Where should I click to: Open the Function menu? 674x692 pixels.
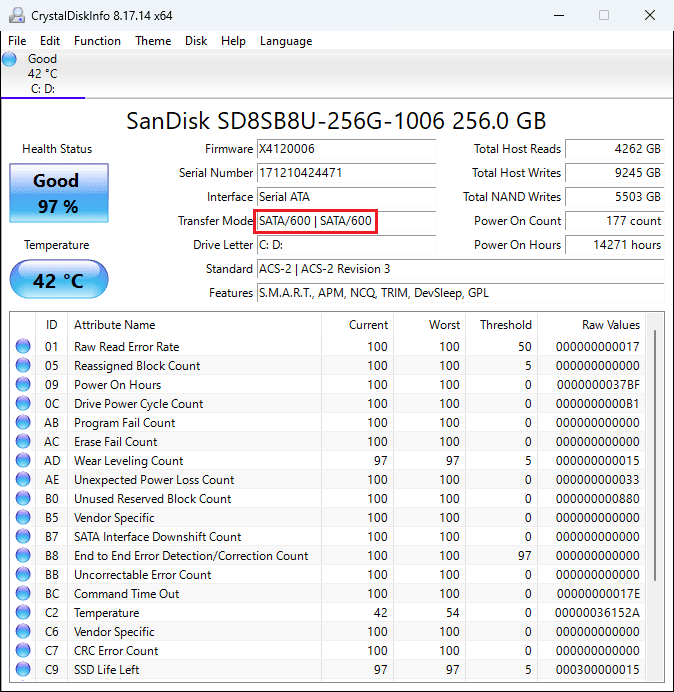point(97,41)
